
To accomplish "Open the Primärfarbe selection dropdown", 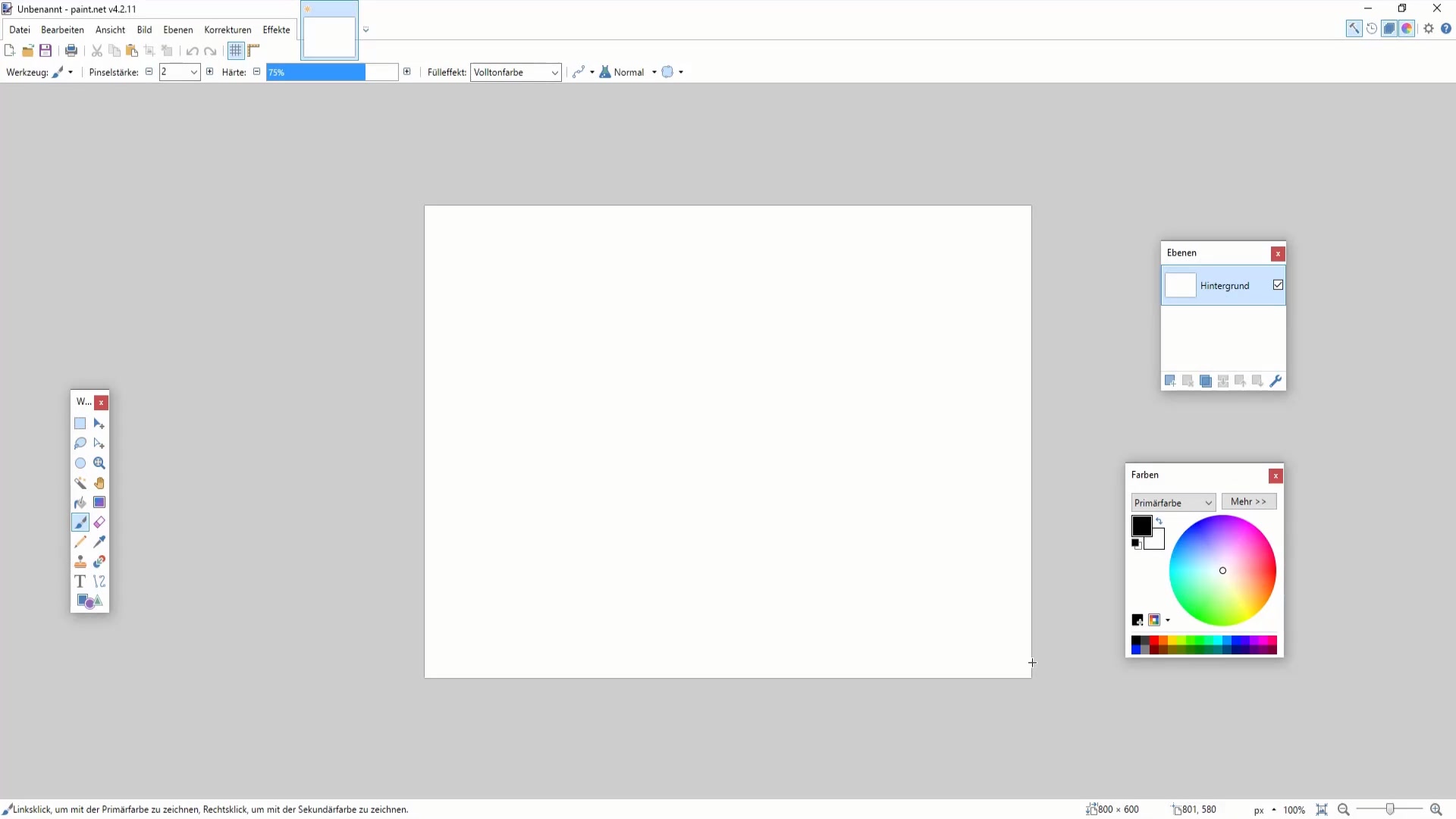I will tap(1173, 503).
